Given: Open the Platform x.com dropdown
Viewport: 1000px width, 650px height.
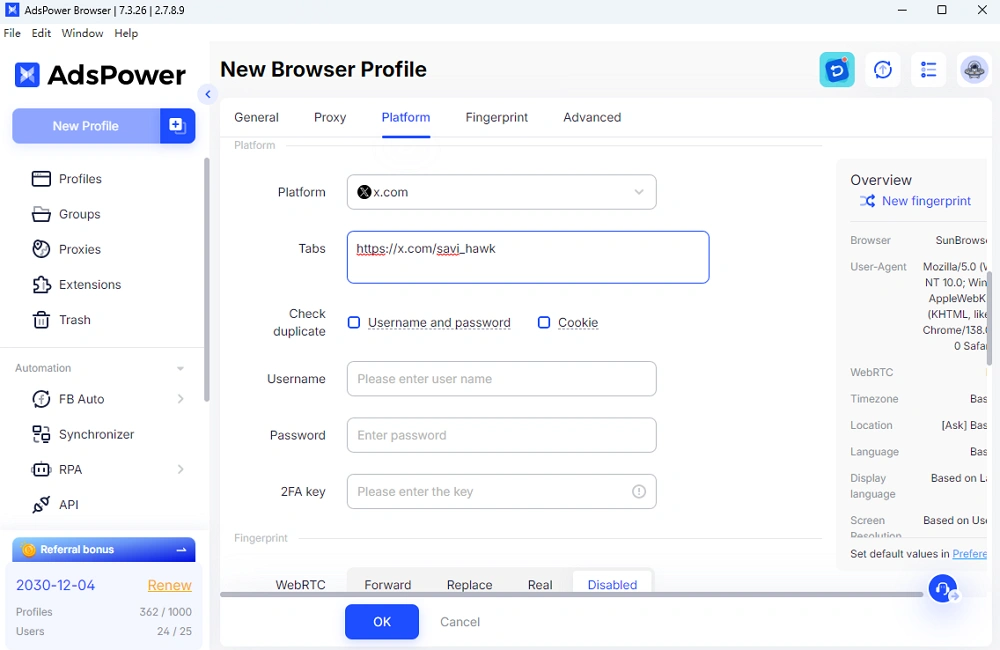Looking at the screenshot, I should pos(501,192).
